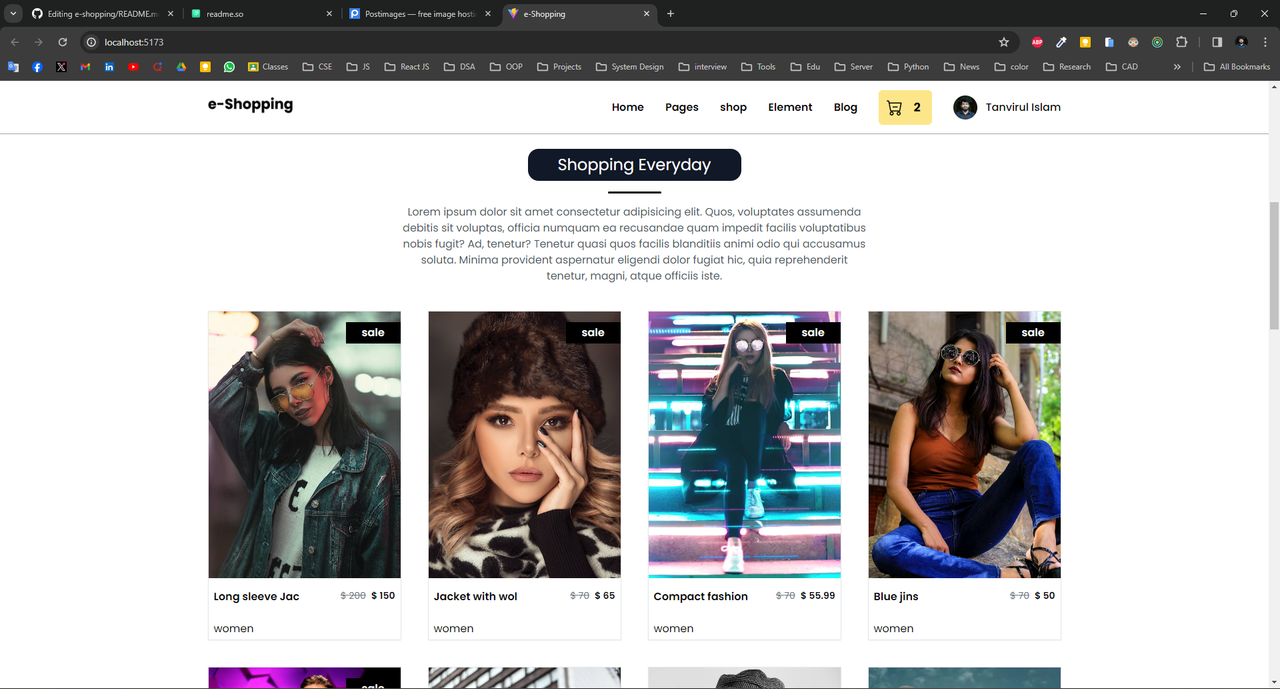
Task: Open the Google Drive bookmark
Action: coord(181,67)
